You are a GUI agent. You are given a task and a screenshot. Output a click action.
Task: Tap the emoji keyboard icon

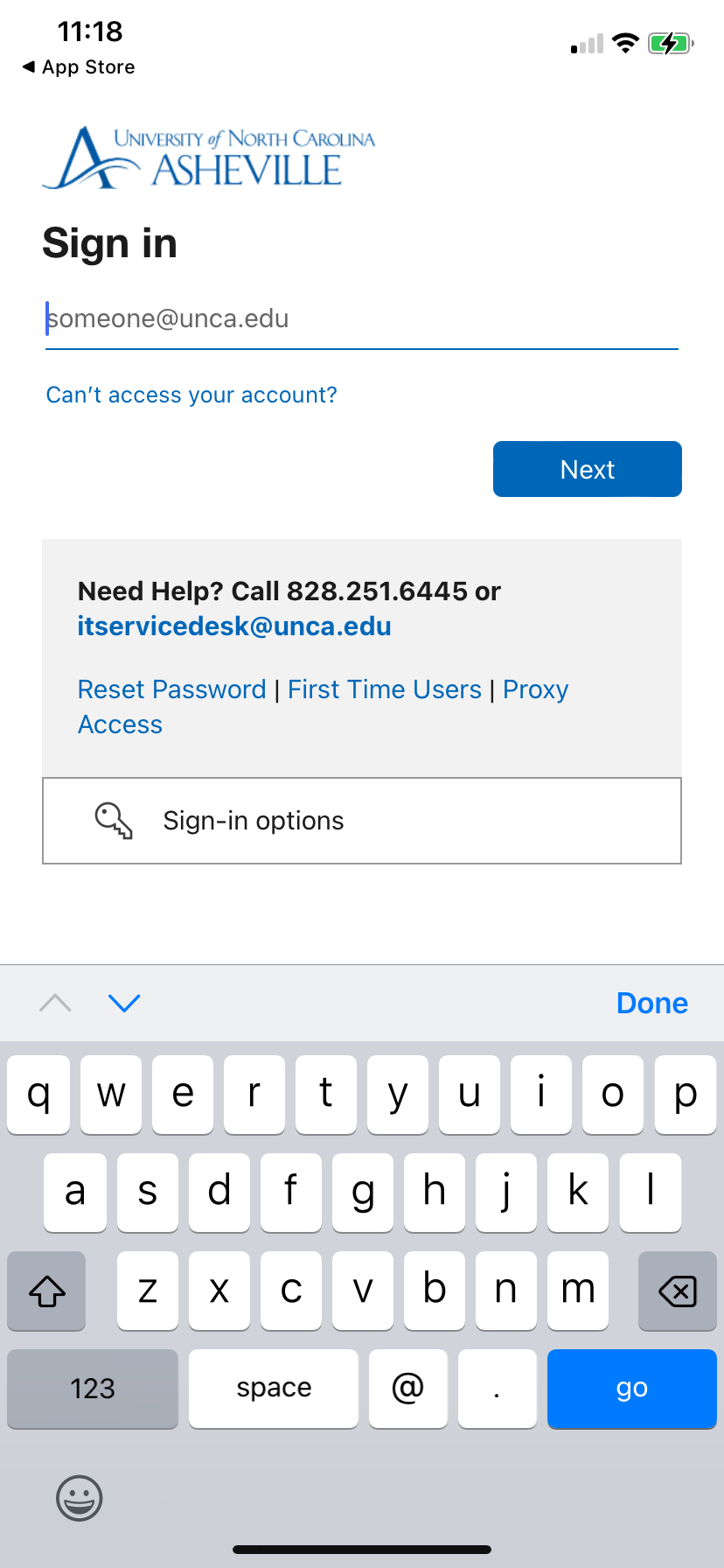point(80,1498)
